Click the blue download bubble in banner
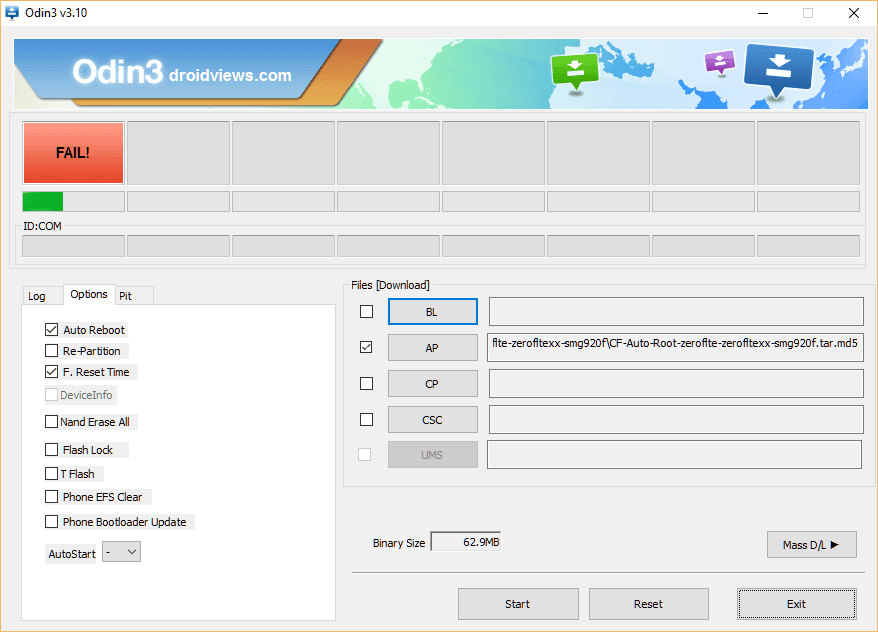The width and height of the screenshot is (878, 632). tap(778, 71)
